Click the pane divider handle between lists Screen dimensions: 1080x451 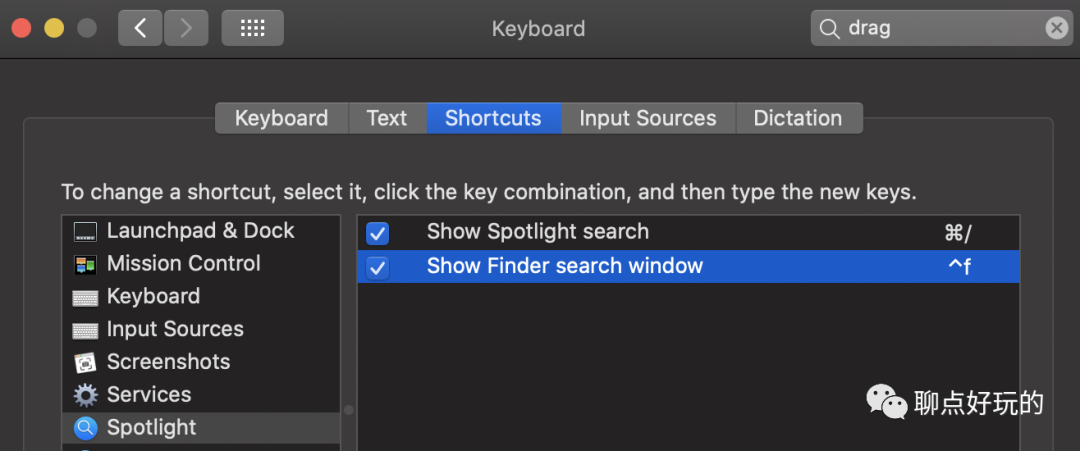[349, 410]
